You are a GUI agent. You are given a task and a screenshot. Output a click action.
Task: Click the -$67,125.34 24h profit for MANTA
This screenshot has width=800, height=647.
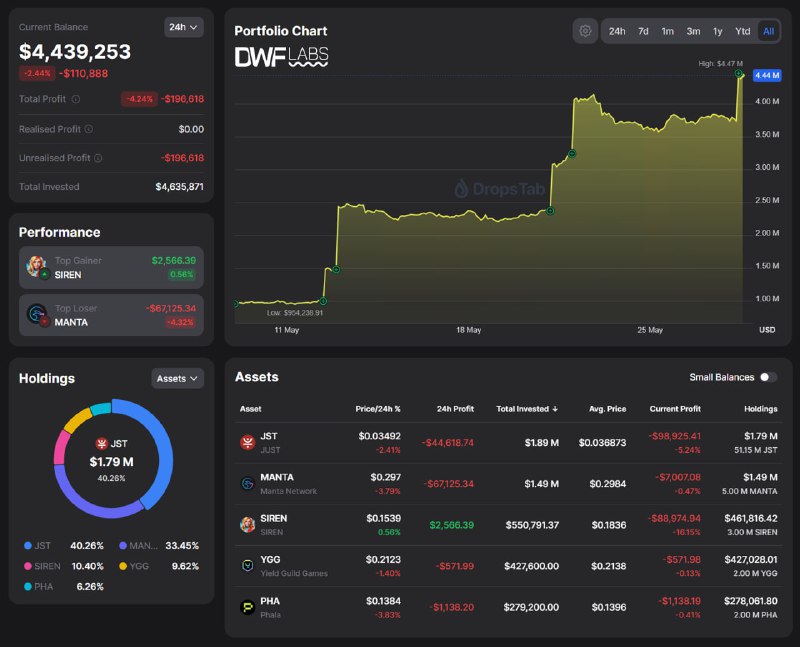coord(448,484)
